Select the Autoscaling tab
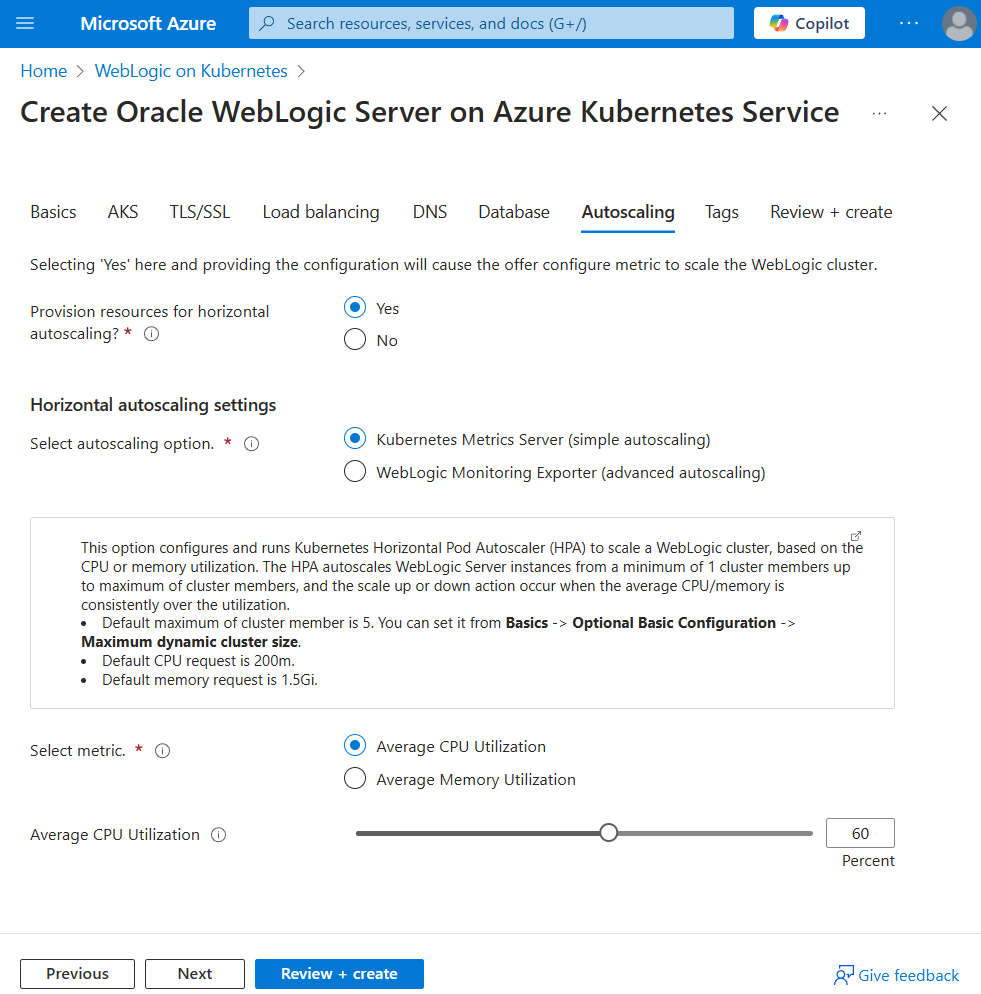The image size is (981, 994). click(628, 212)
